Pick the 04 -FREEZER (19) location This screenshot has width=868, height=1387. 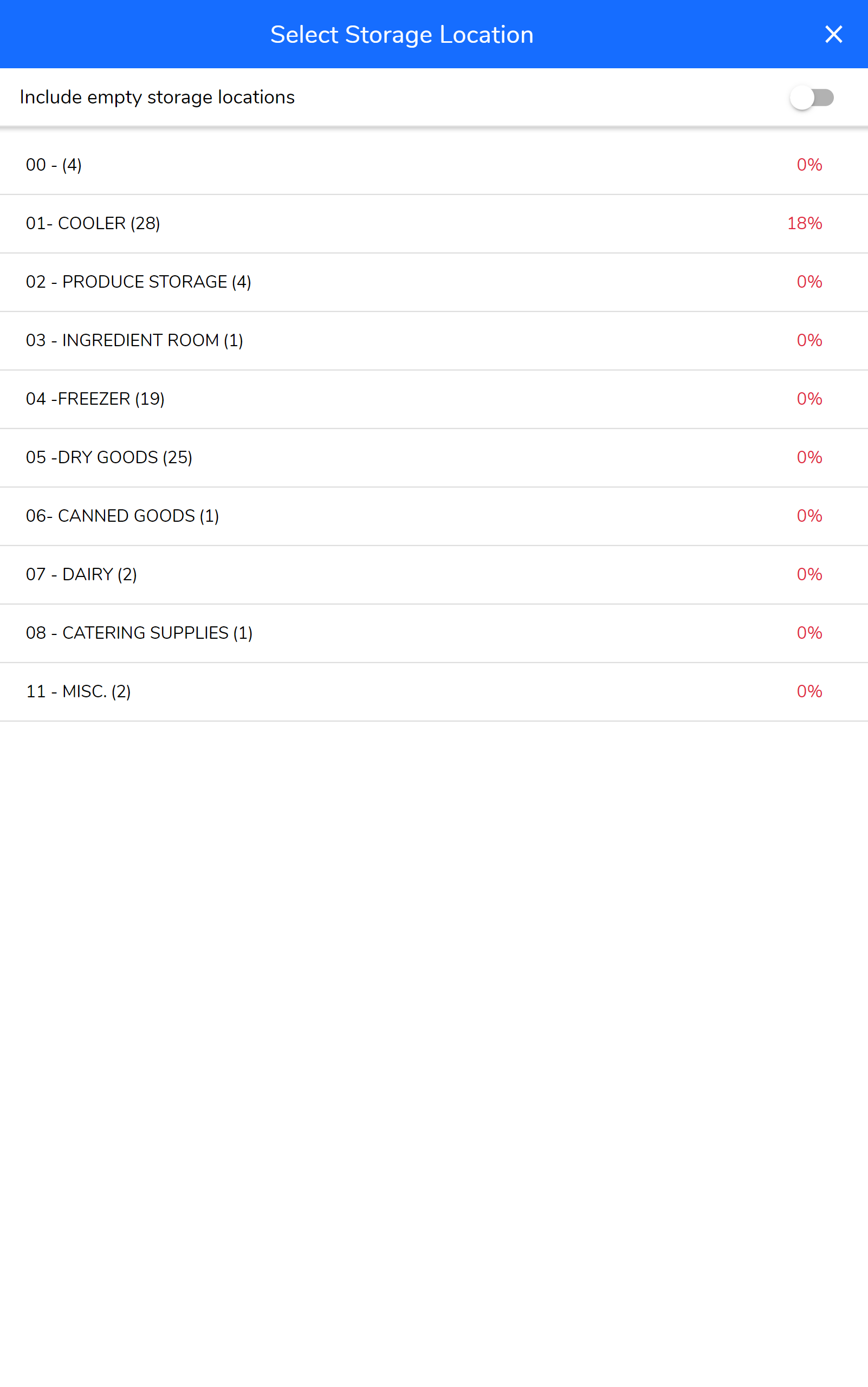coord(95,399)
